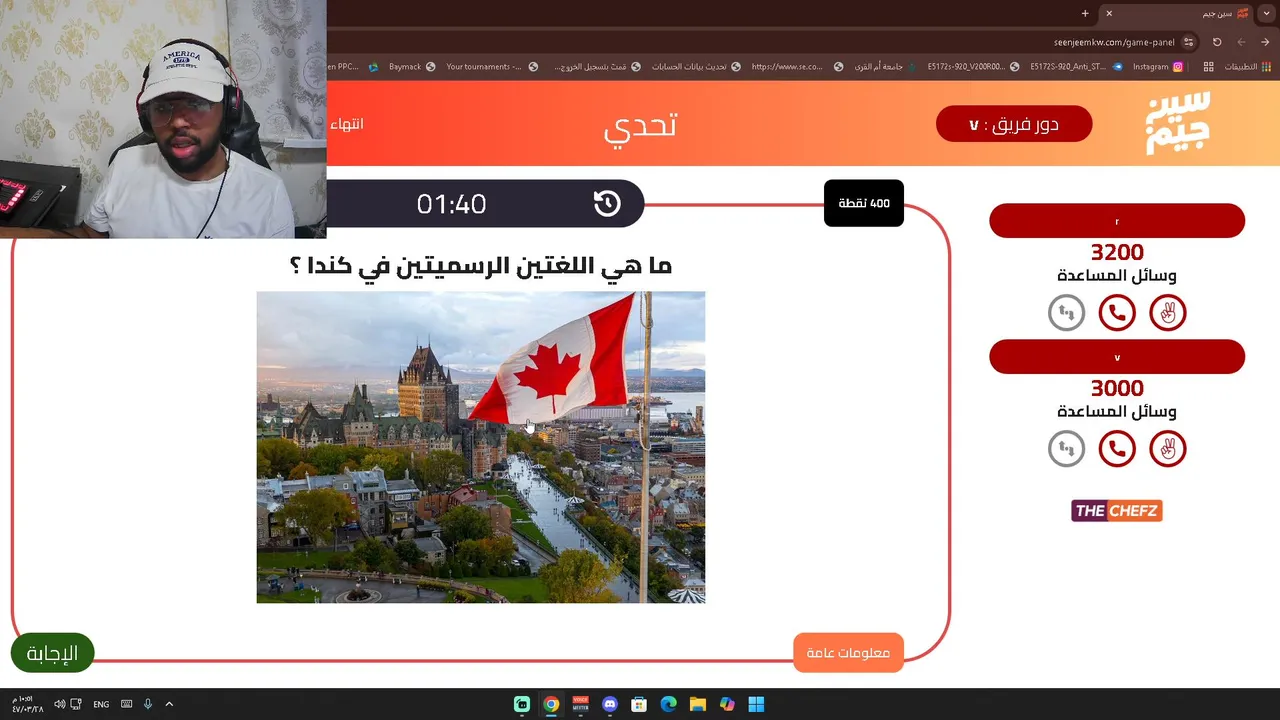Click the score 3200
The width and height of the screenshot is (1280, 720).
click(1117, 252)
